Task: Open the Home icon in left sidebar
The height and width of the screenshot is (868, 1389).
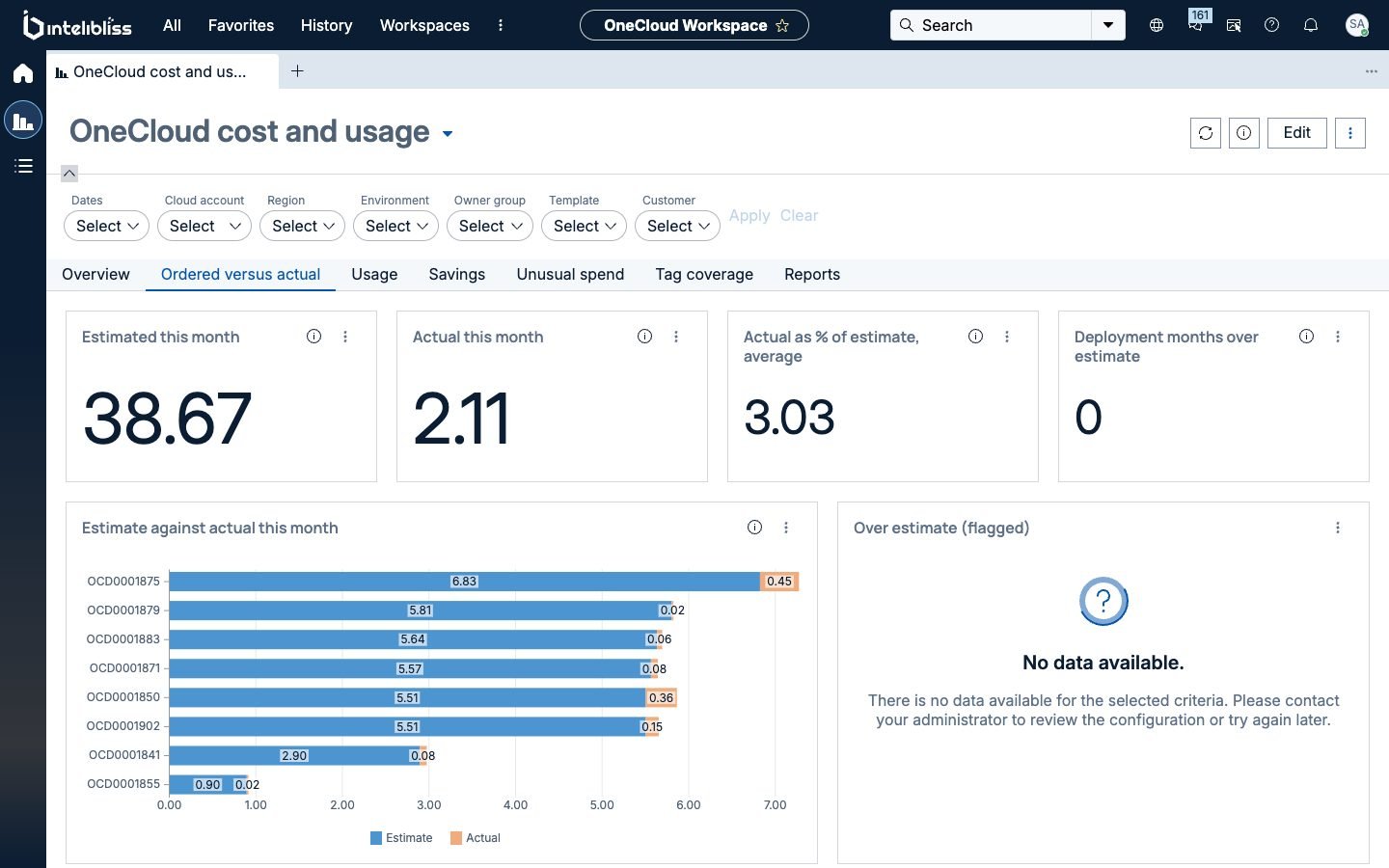Action: pyautogui.click(x=23, y=73)
